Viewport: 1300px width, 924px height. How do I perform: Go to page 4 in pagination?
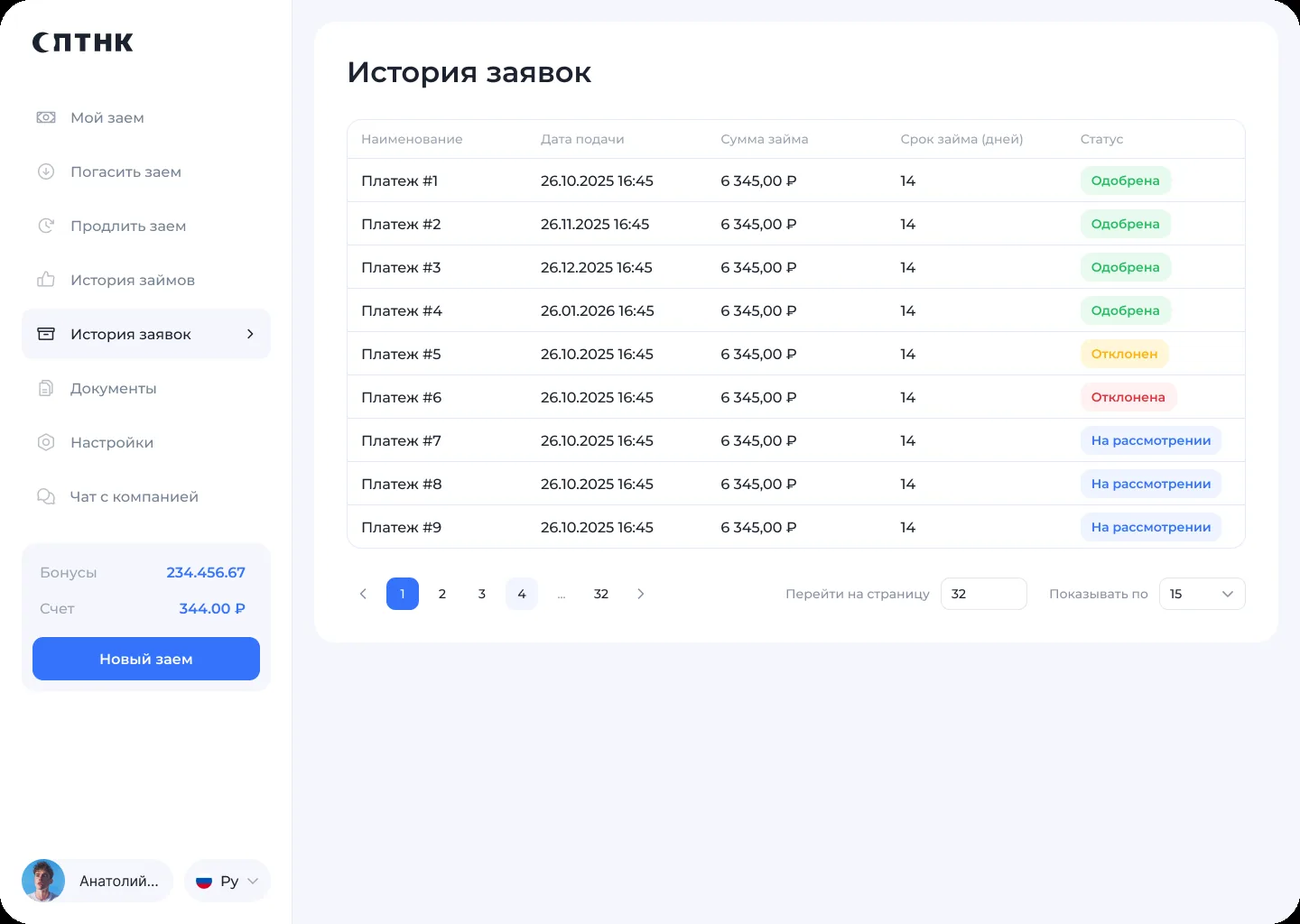[522, 594]
